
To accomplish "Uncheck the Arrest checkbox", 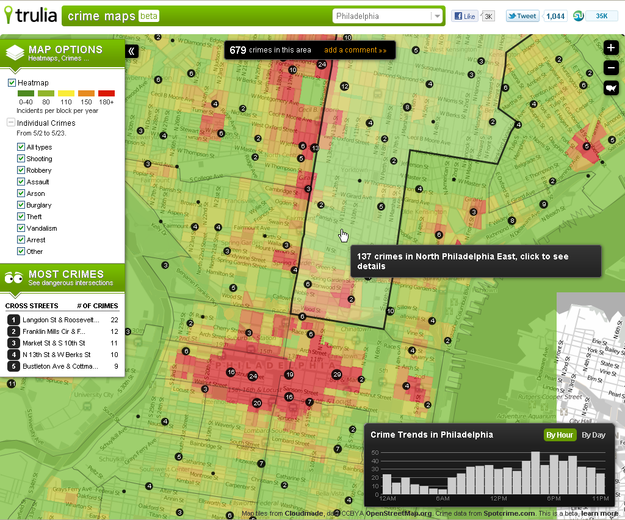I will tap(21, 239).
